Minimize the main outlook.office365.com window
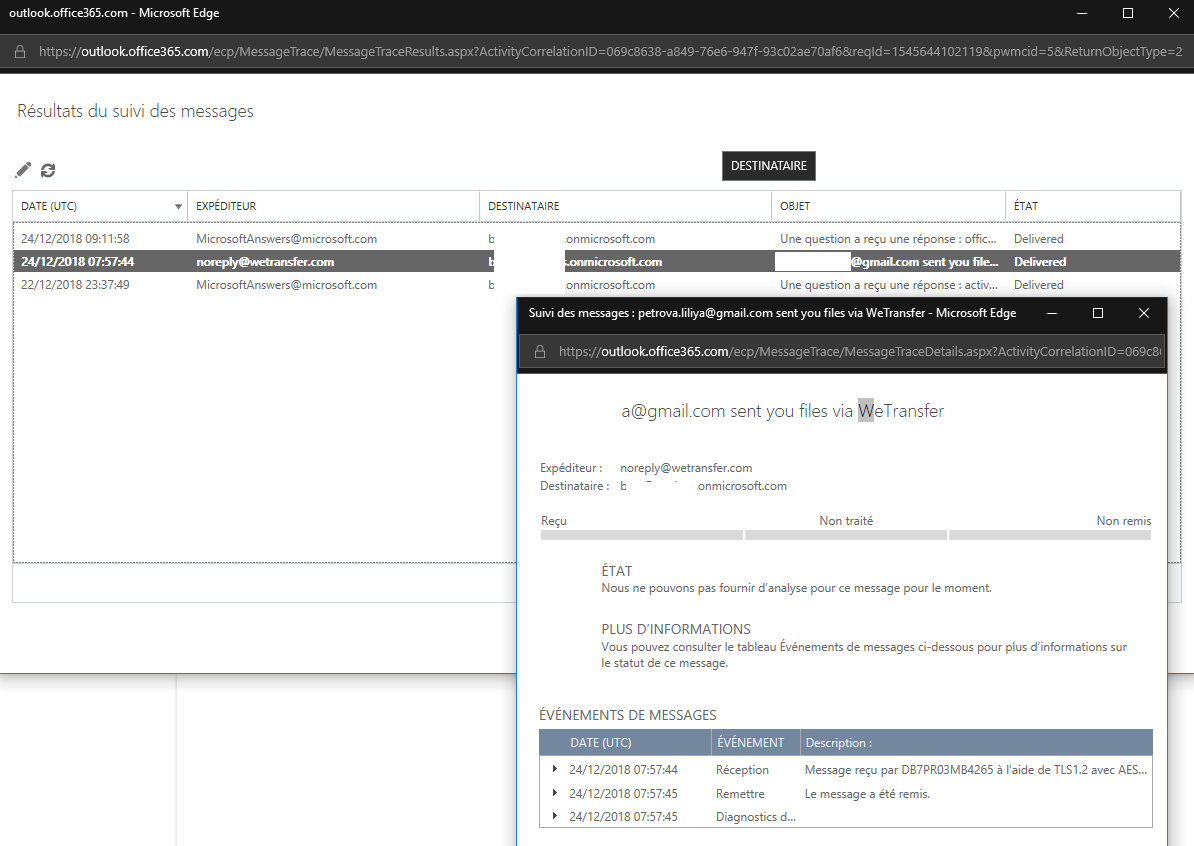 (x=1081, y=13)
